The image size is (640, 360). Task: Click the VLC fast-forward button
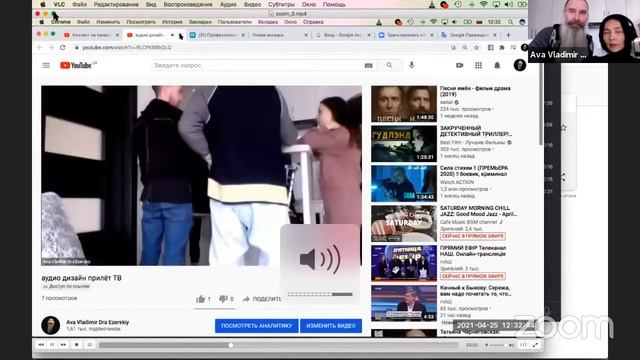tap(63, 345)
